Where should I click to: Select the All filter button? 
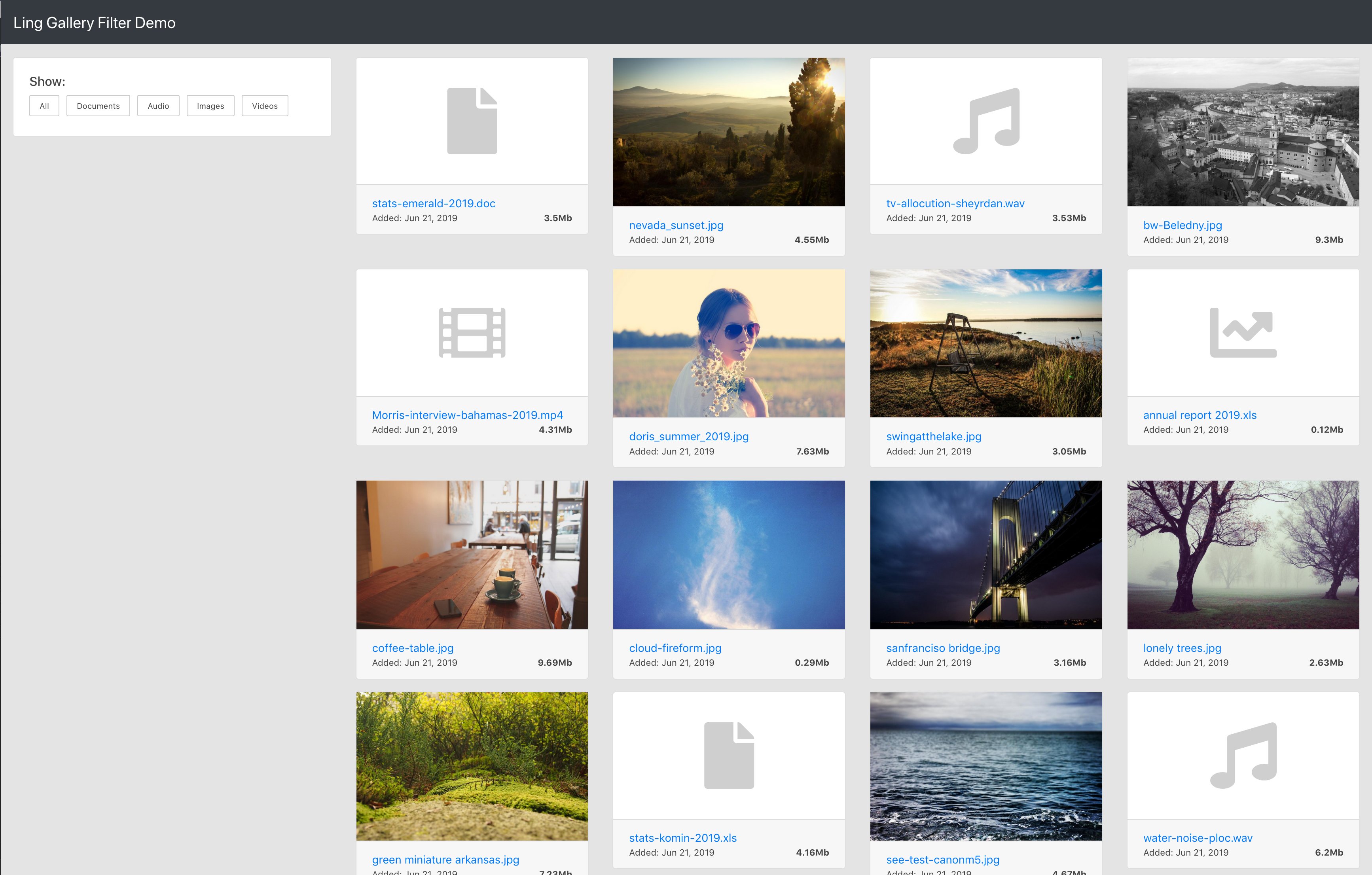[44, 105]
